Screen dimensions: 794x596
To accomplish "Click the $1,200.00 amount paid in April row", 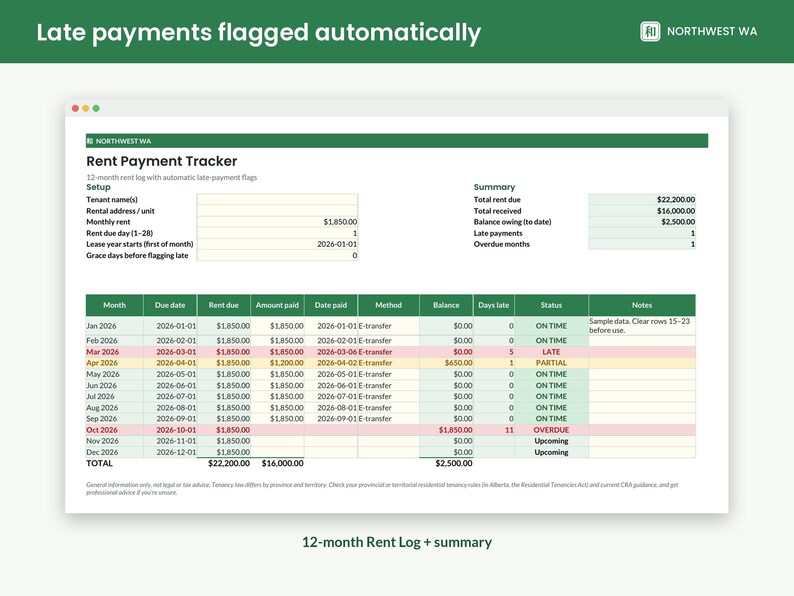I will [277, 363].
